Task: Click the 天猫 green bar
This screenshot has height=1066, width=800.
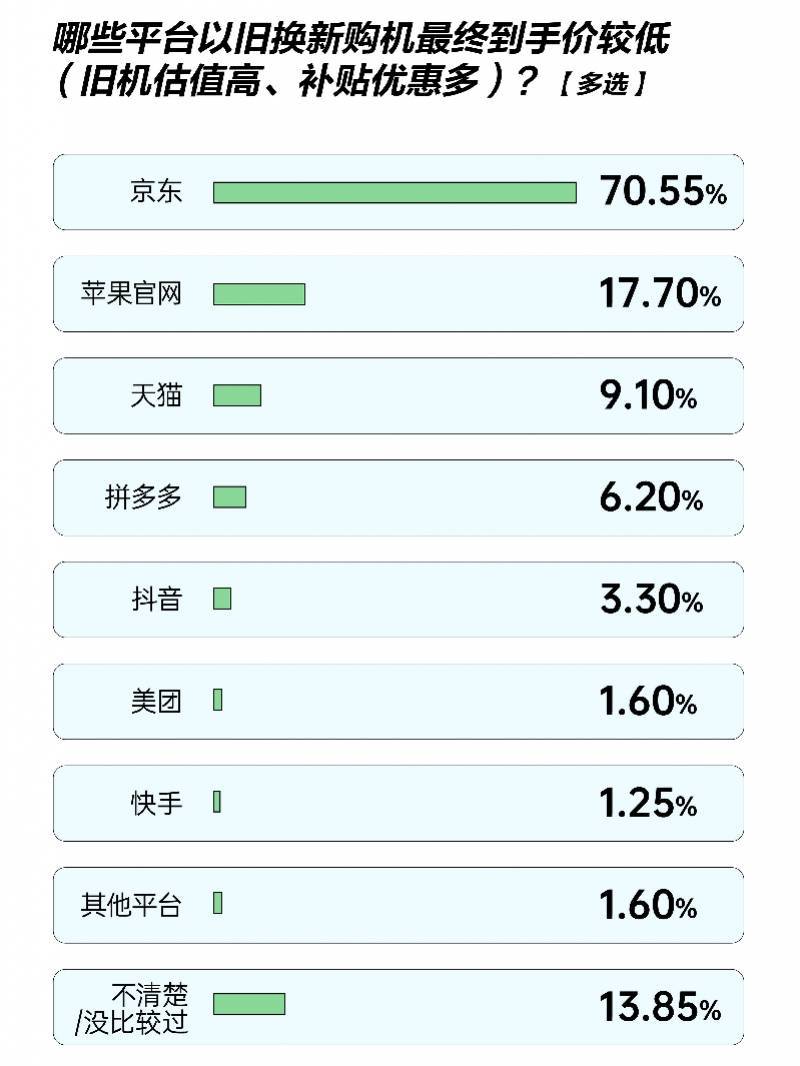Action: point(237,396)
